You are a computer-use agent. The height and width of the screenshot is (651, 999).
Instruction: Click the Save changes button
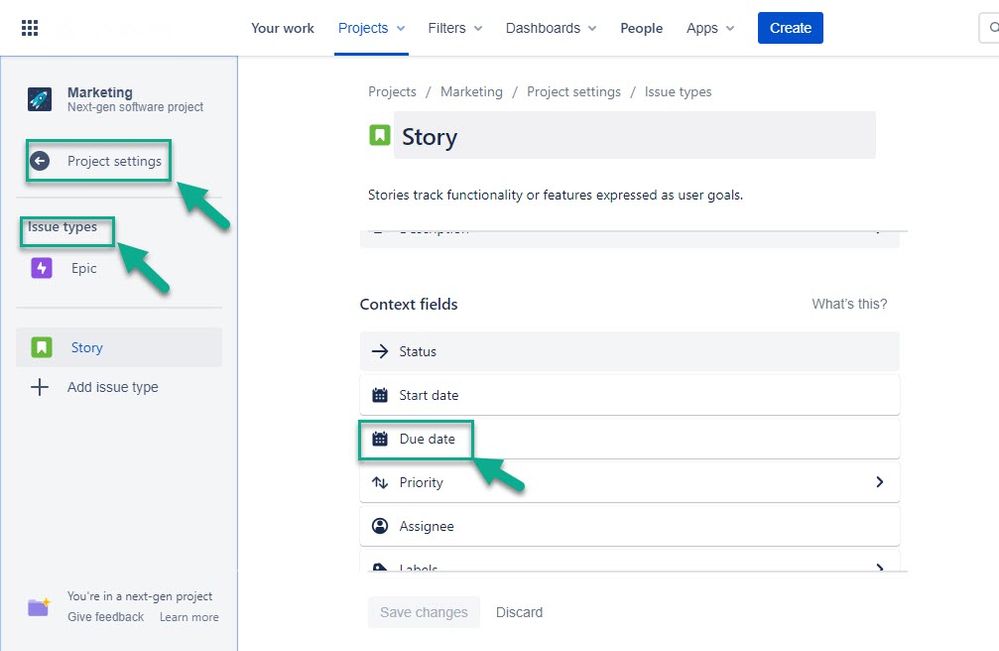tap(424, 612)
